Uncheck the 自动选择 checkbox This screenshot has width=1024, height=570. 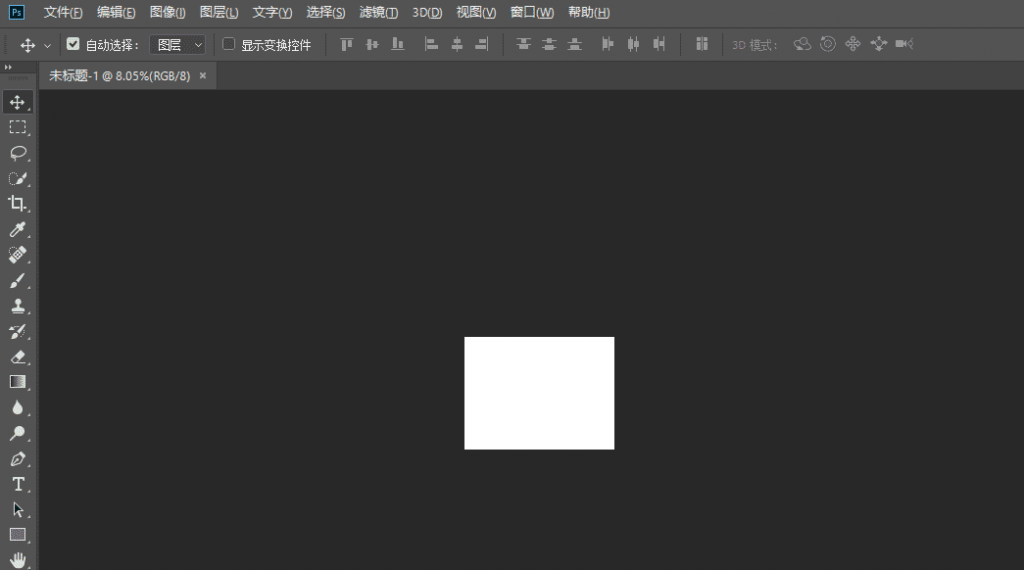[x=73, y=44]
